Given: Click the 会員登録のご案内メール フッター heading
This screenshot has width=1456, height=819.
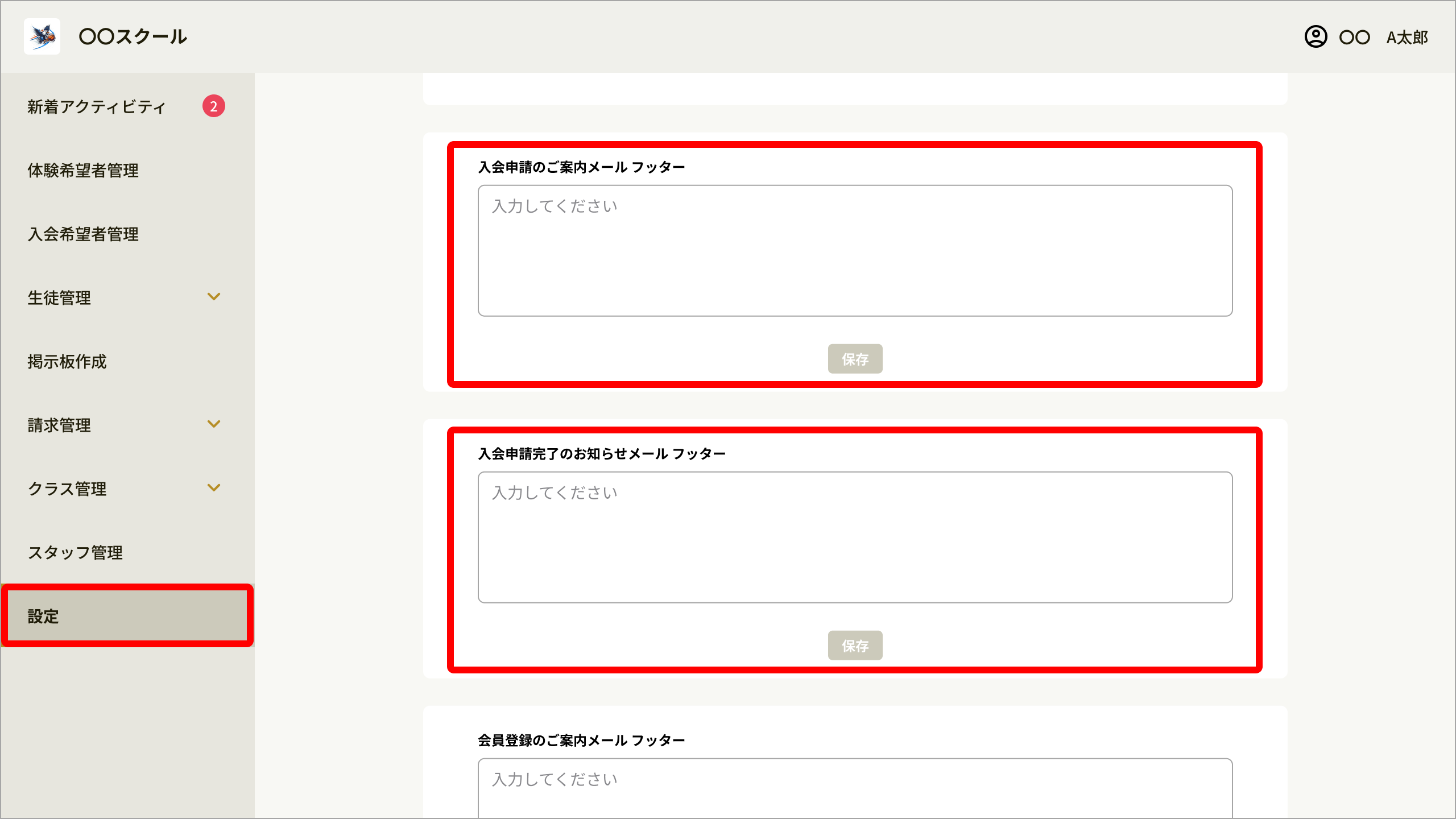Looking at the screenshot, I should pyautogui.click(x=581, y=740).
